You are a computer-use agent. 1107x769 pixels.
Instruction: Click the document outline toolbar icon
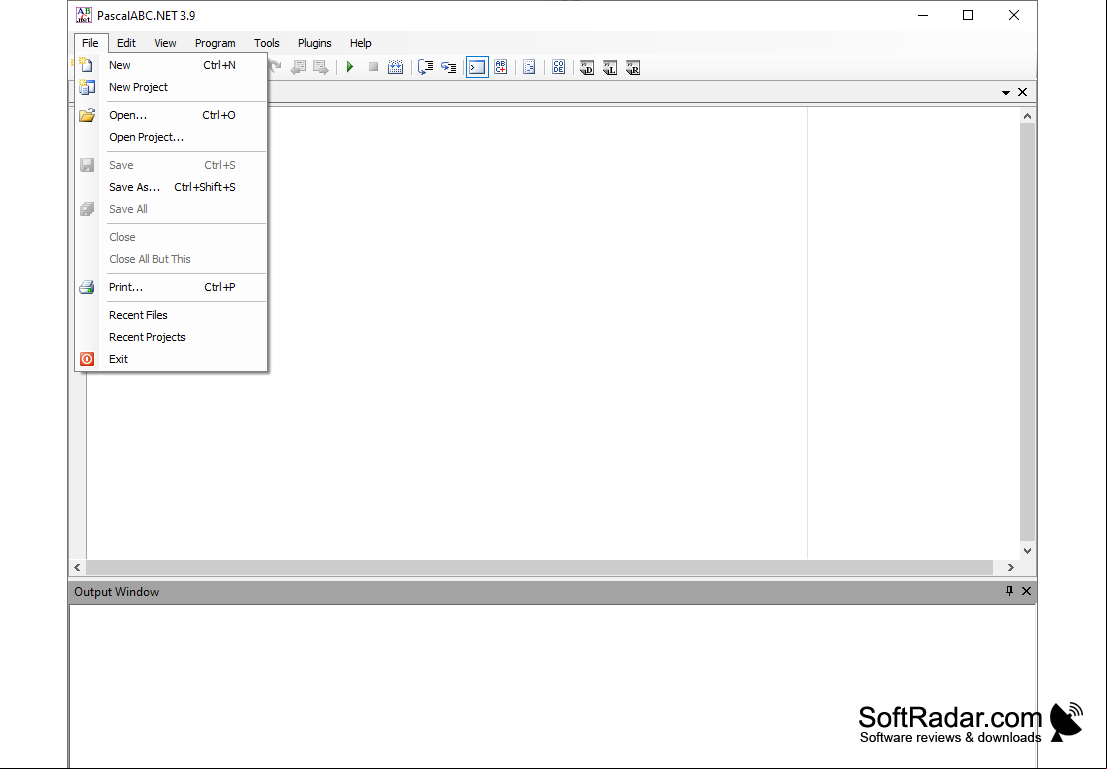529,67
